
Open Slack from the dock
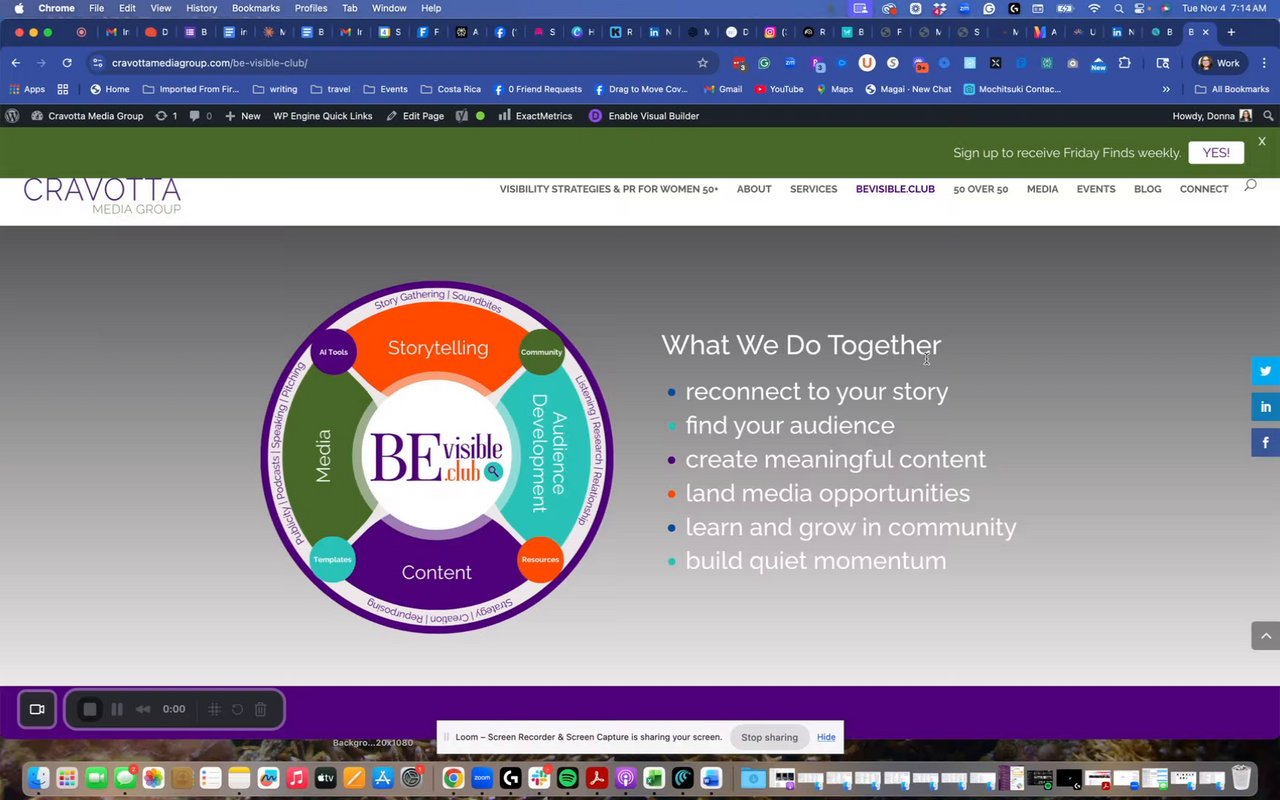pyautogui.click(x=539, y=778)
